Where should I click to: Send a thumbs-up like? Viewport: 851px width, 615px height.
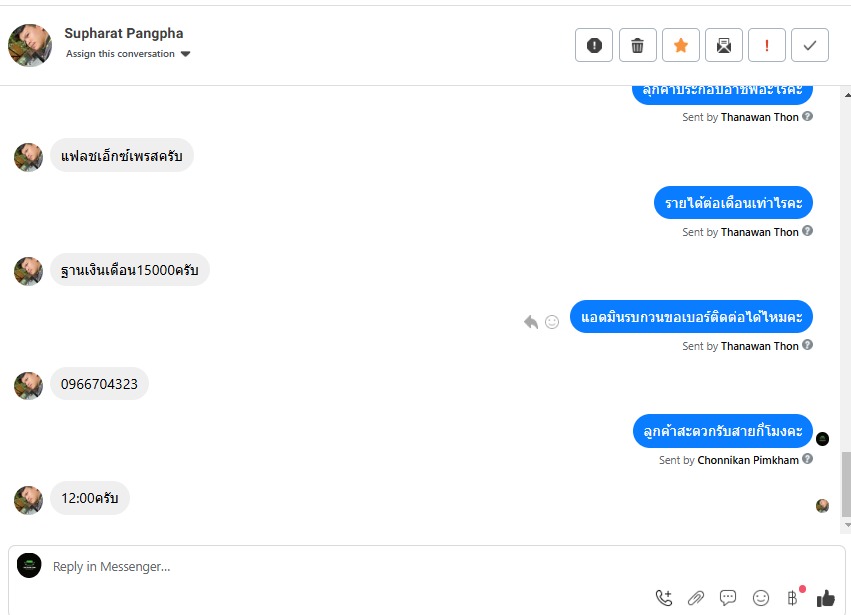[825, 598]
